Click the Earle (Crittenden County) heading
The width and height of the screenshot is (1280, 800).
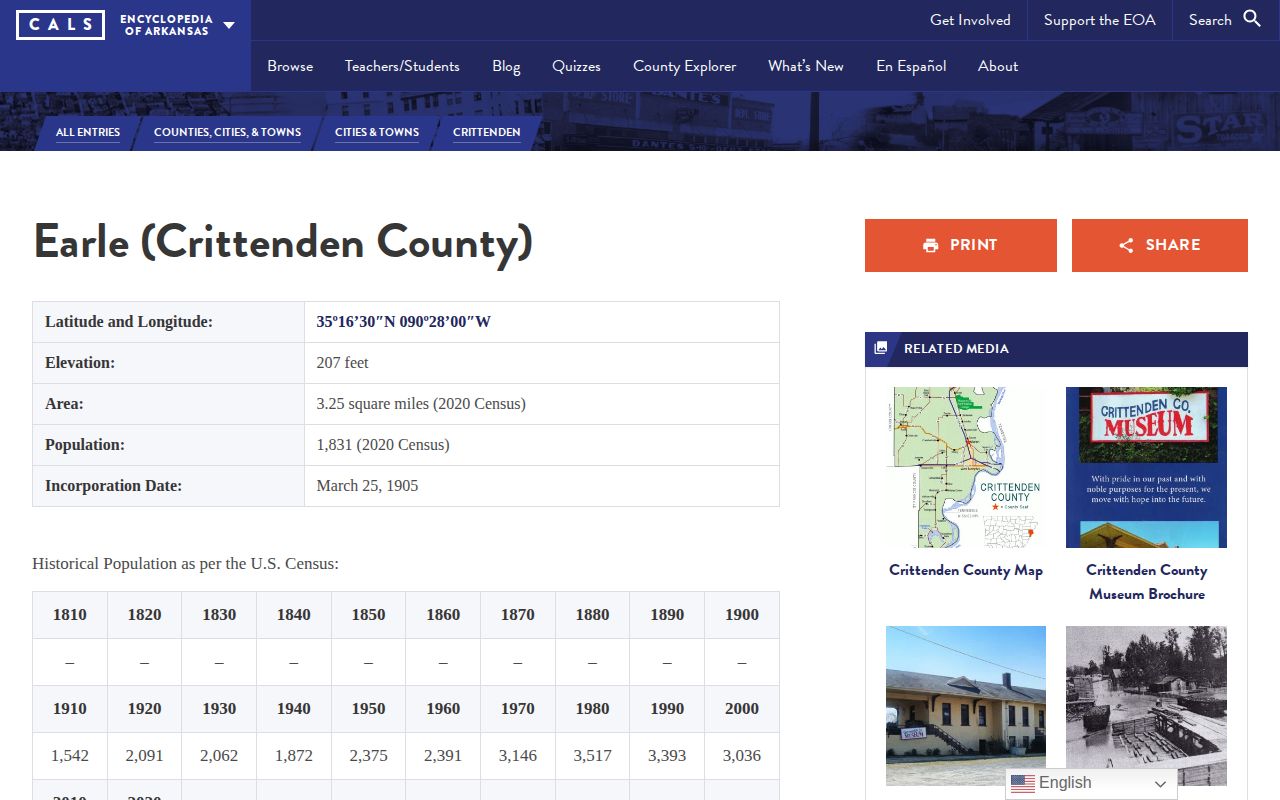tap(283, 243)
